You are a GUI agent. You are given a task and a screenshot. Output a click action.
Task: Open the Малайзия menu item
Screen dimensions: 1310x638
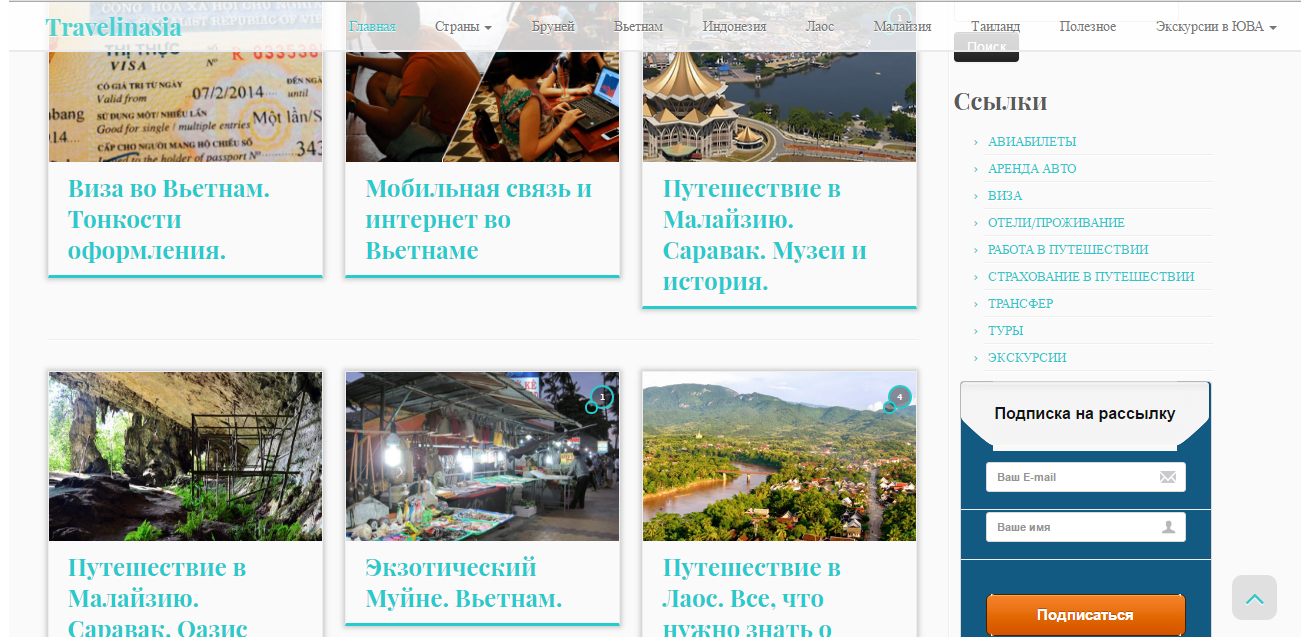point(902,27)
